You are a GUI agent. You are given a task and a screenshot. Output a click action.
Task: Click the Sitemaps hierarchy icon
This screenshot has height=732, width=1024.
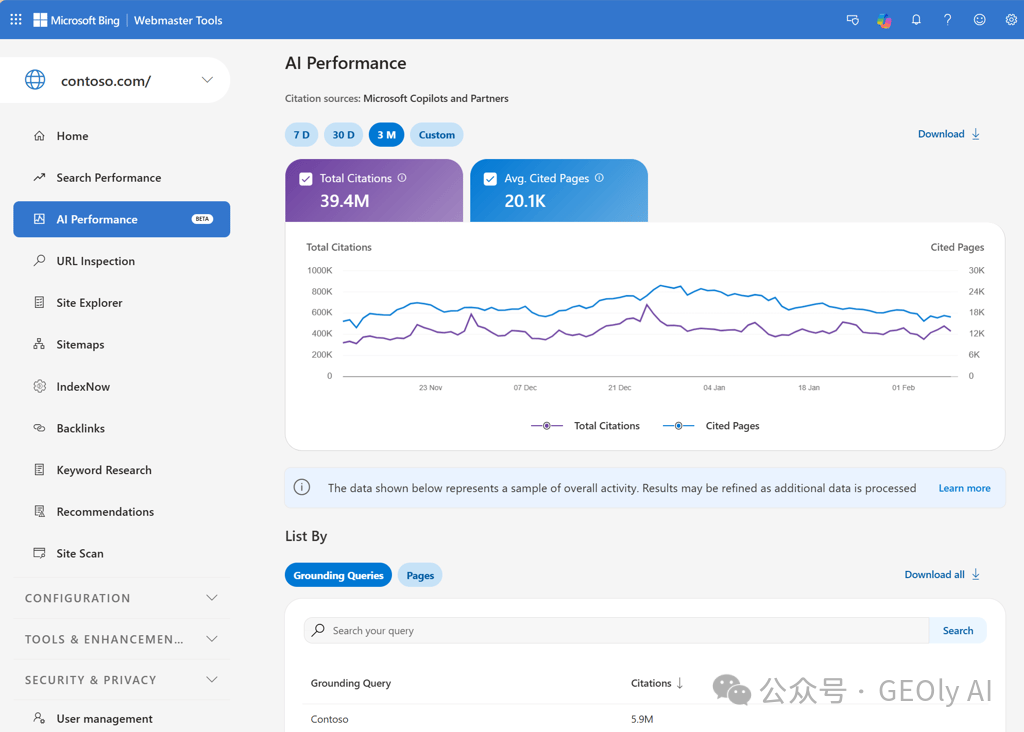point(39,344)
